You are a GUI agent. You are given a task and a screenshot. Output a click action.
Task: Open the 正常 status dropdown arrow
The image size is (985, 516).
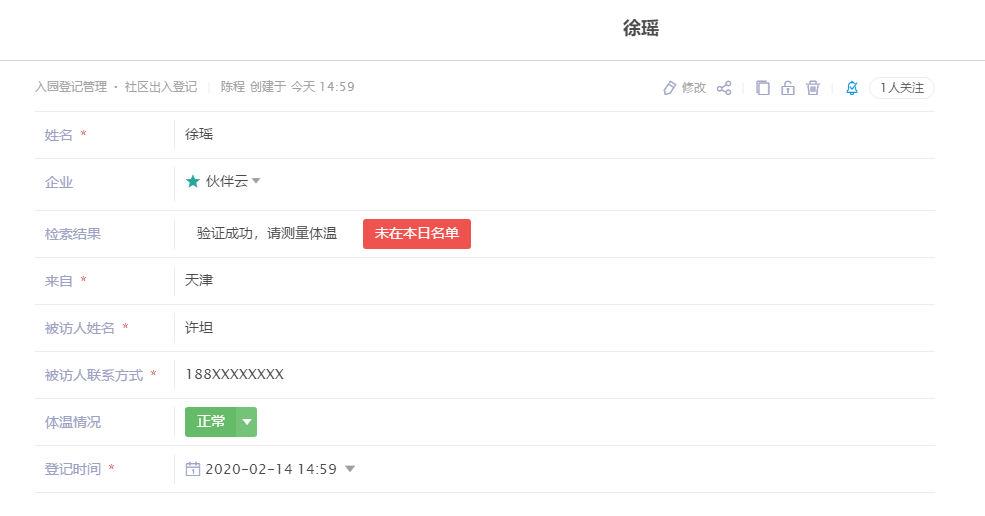(247, 422)
